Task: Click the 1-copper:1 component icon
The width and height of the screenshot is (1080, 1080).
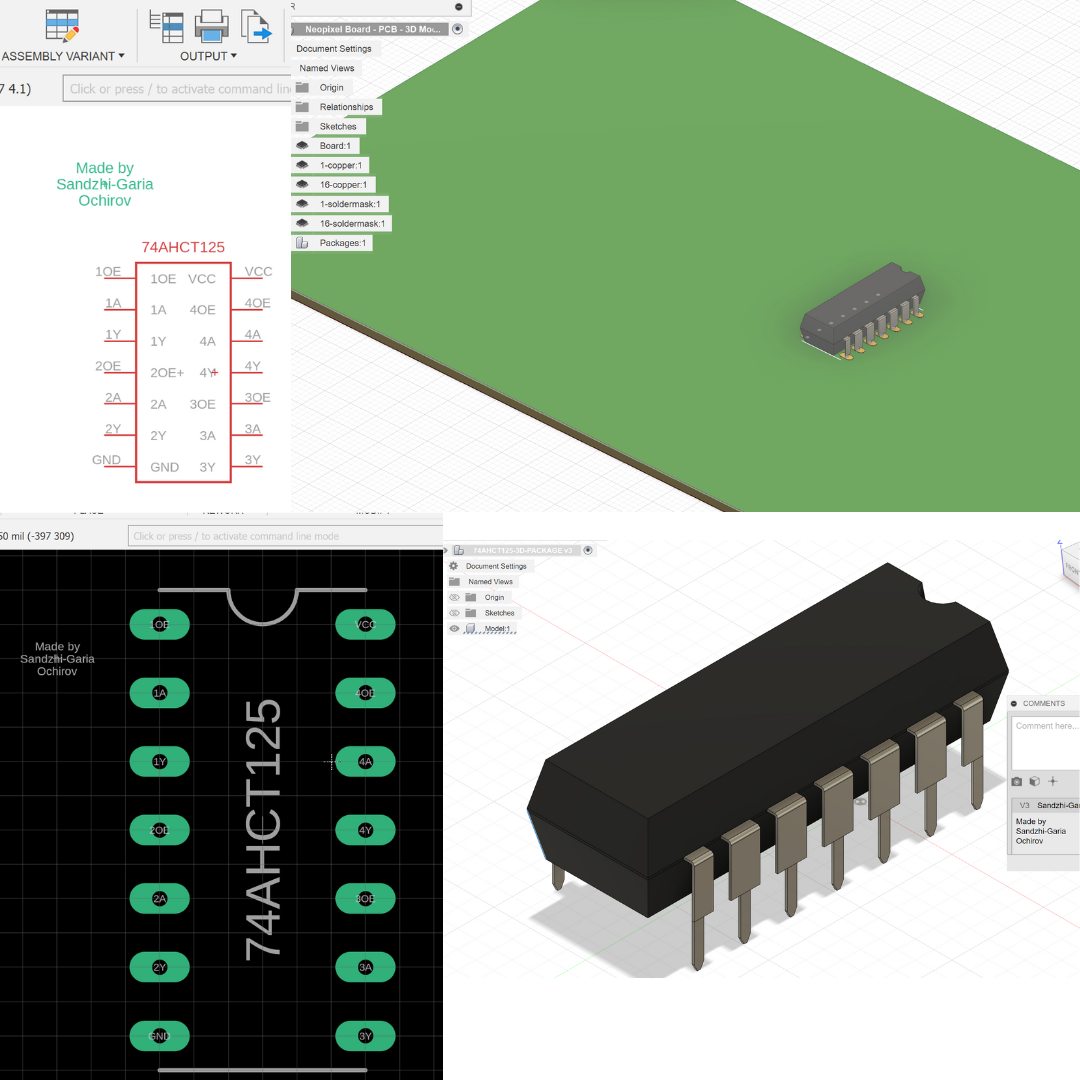Action: [302, 165]
